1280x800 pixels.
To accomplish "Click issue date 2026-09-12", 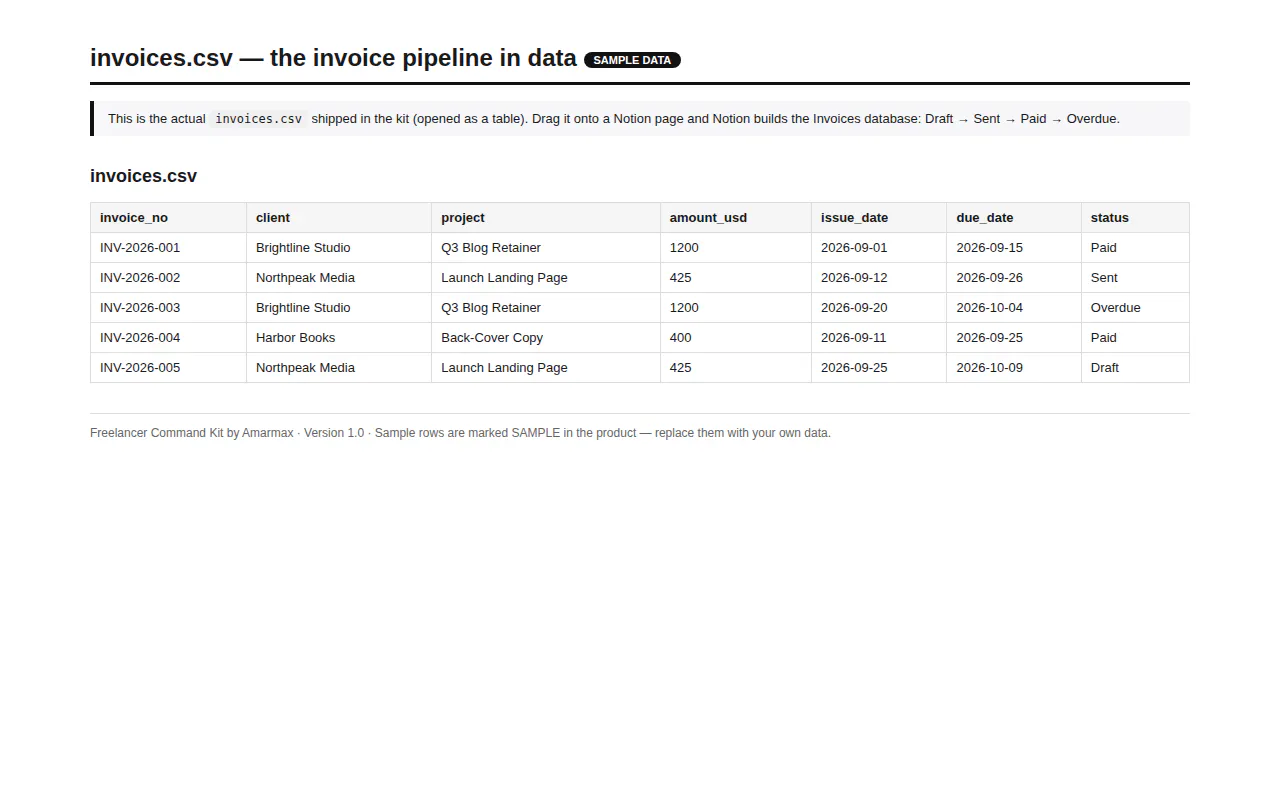I will click(879, 277).
